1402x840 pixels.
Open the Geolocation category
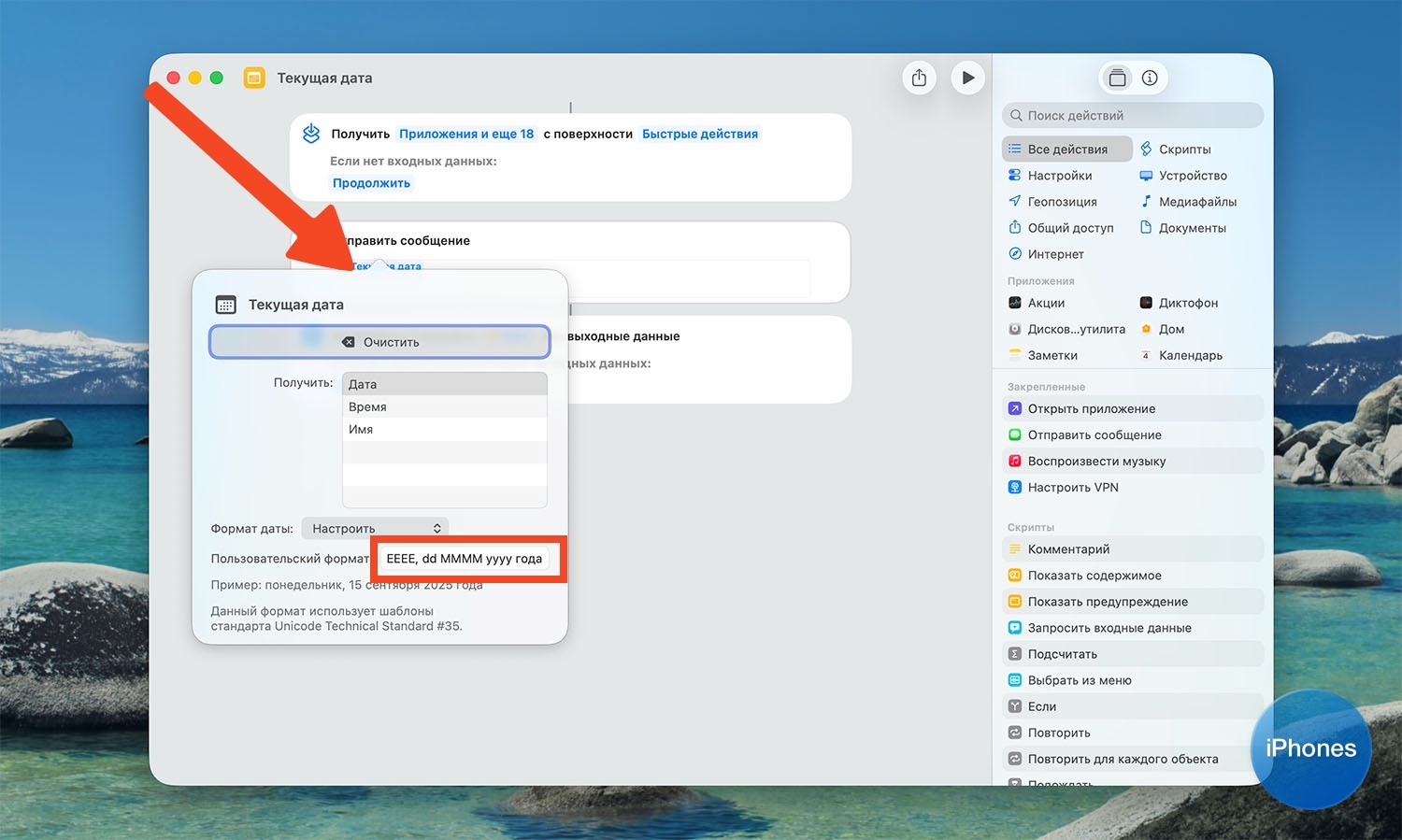point(1062,202)
